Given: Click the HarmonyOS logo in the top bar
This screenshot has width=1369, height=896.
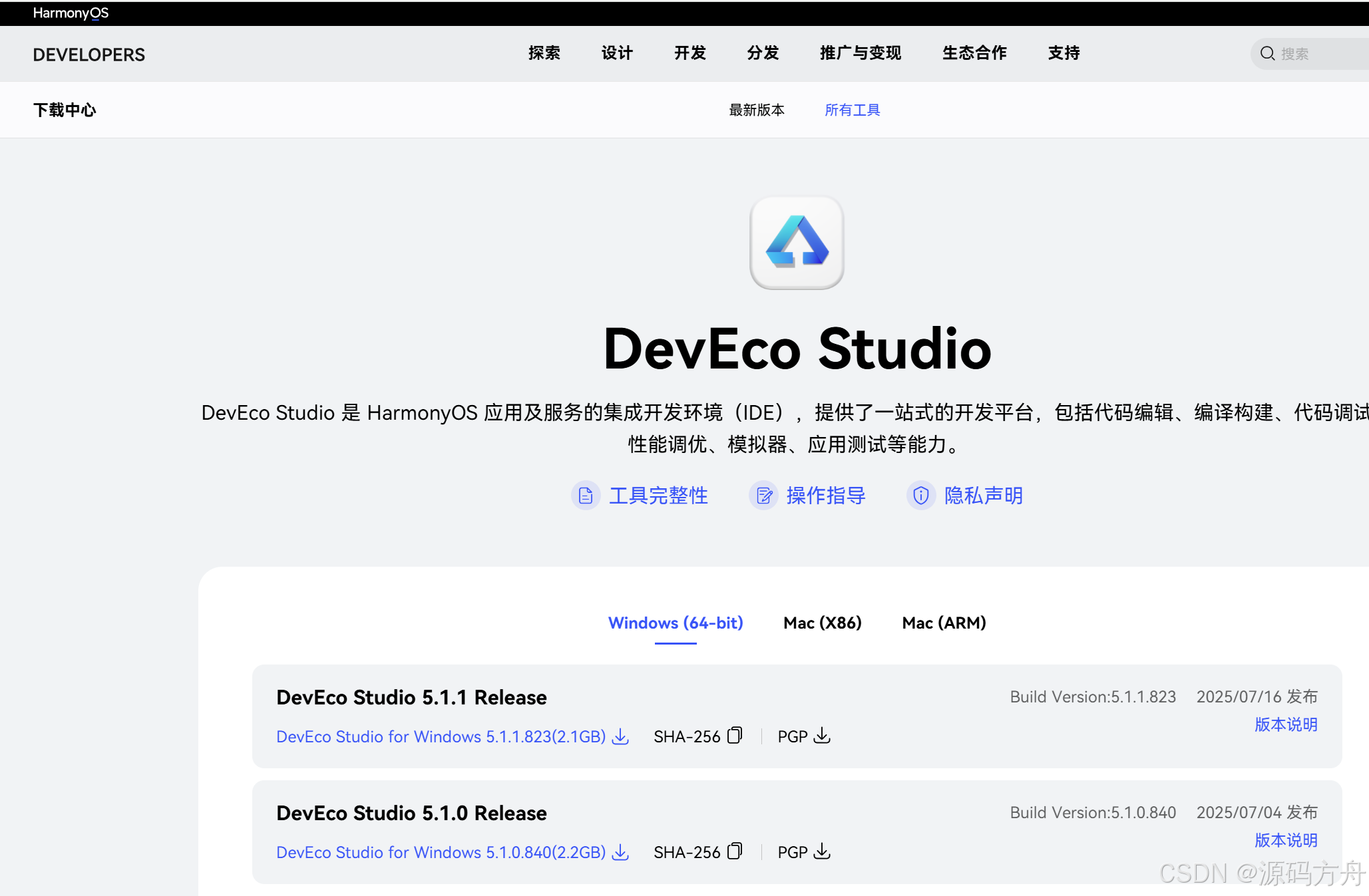Looking at the screenshot, I should pyautogui.click(x=71, y=13).
